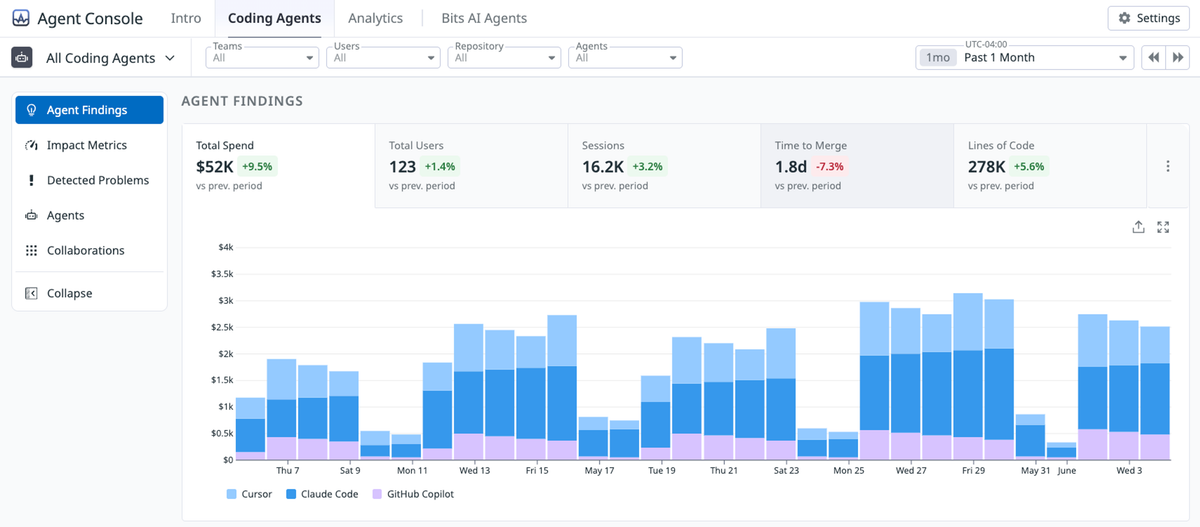Switch to the Analytics tab

[375, 18]
